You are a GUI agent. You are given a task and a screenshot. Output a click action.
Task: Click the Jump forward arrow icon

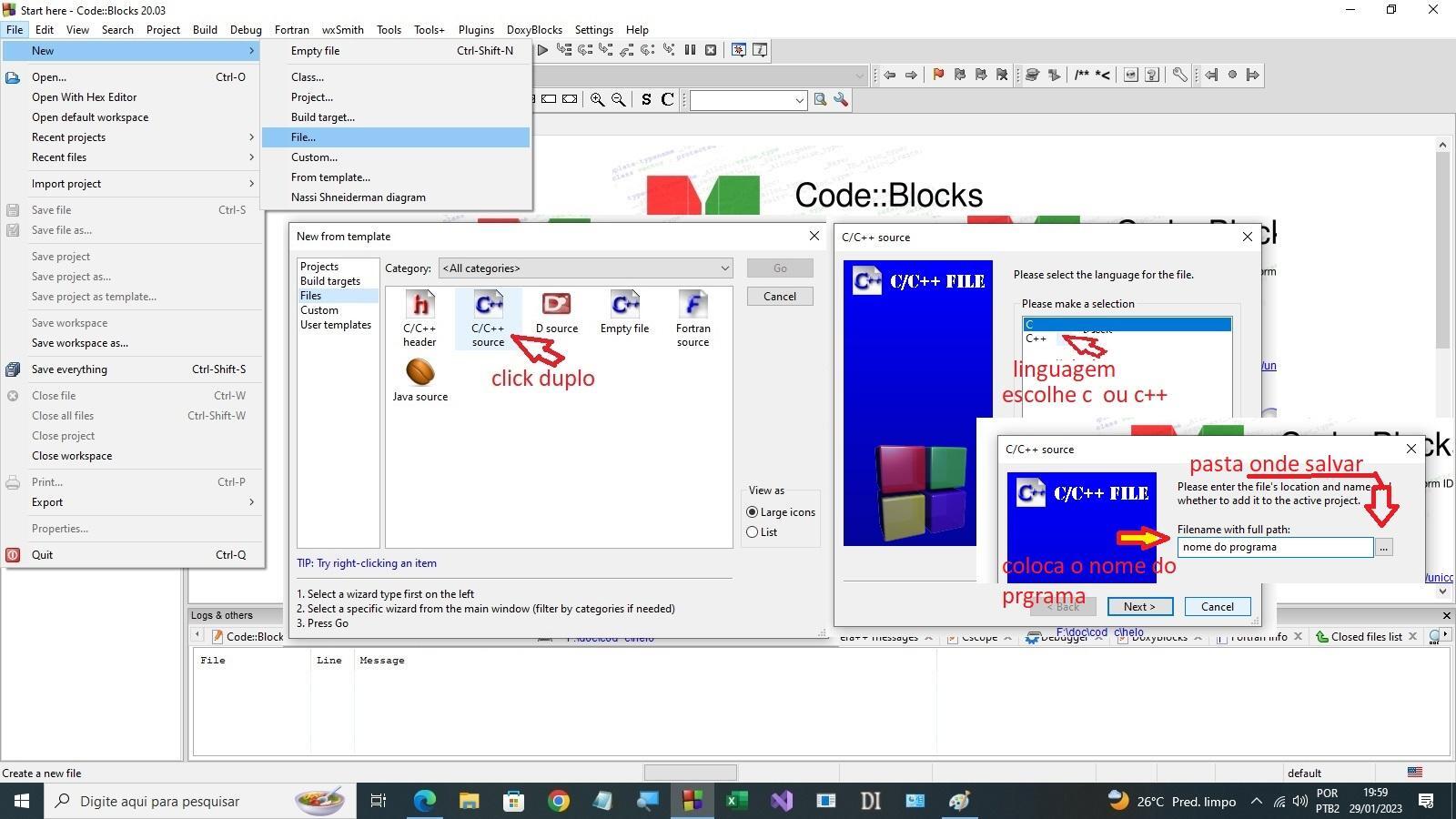point(911,75)
